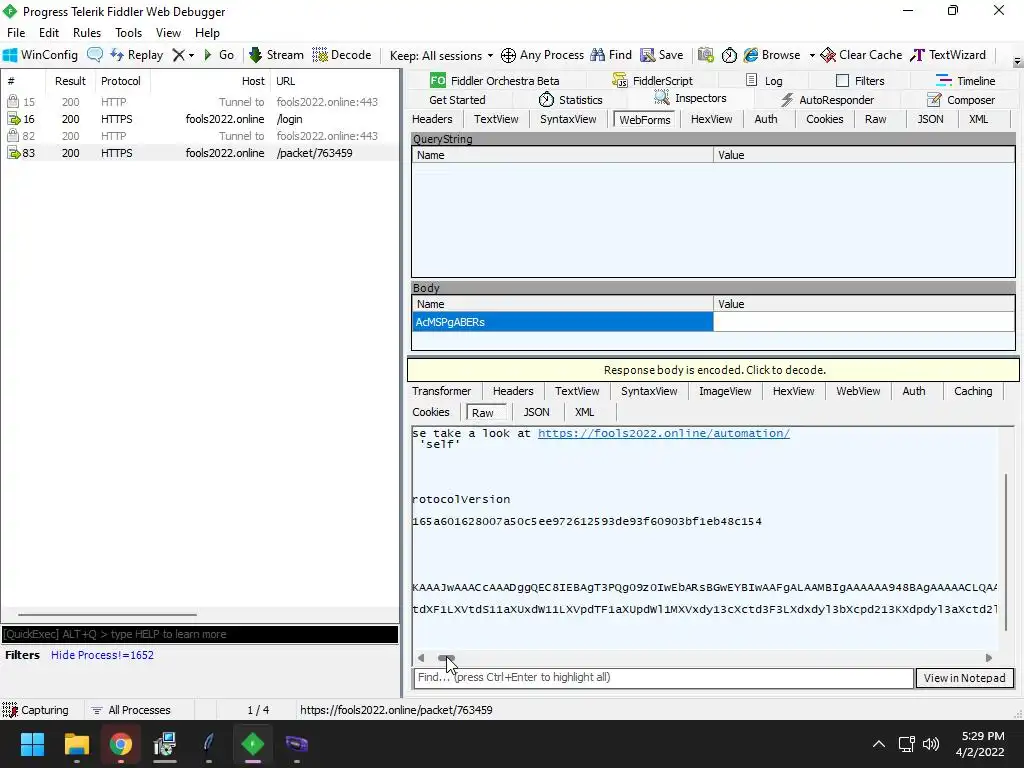Screen dimensions: 1024x768
Task: Click the Save sessions toolbar button
Action: click(x=662, y=55)
